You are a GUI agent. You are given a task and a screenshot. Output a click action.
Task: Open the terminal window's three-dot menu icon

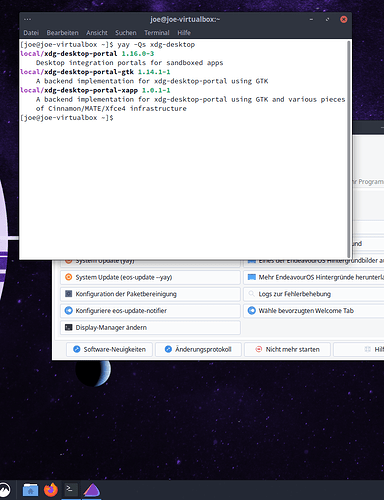[x=27, y=19]
